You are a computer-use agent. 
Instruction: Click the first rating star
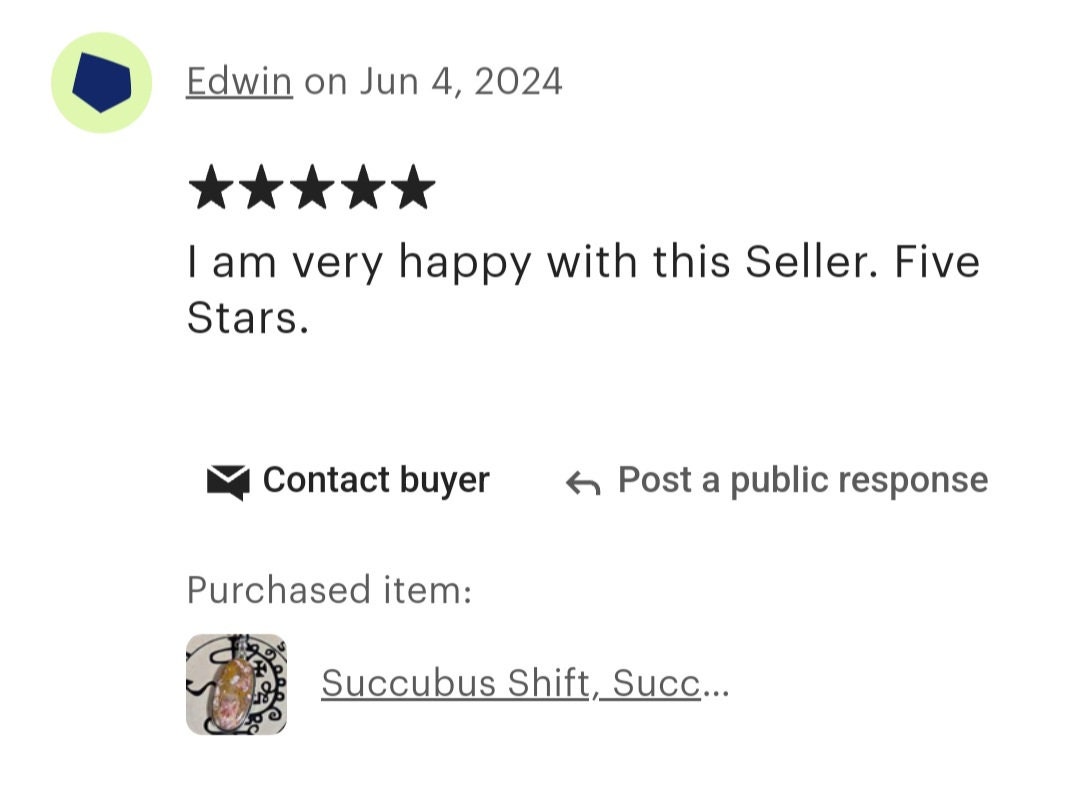(x=211, y=187)
